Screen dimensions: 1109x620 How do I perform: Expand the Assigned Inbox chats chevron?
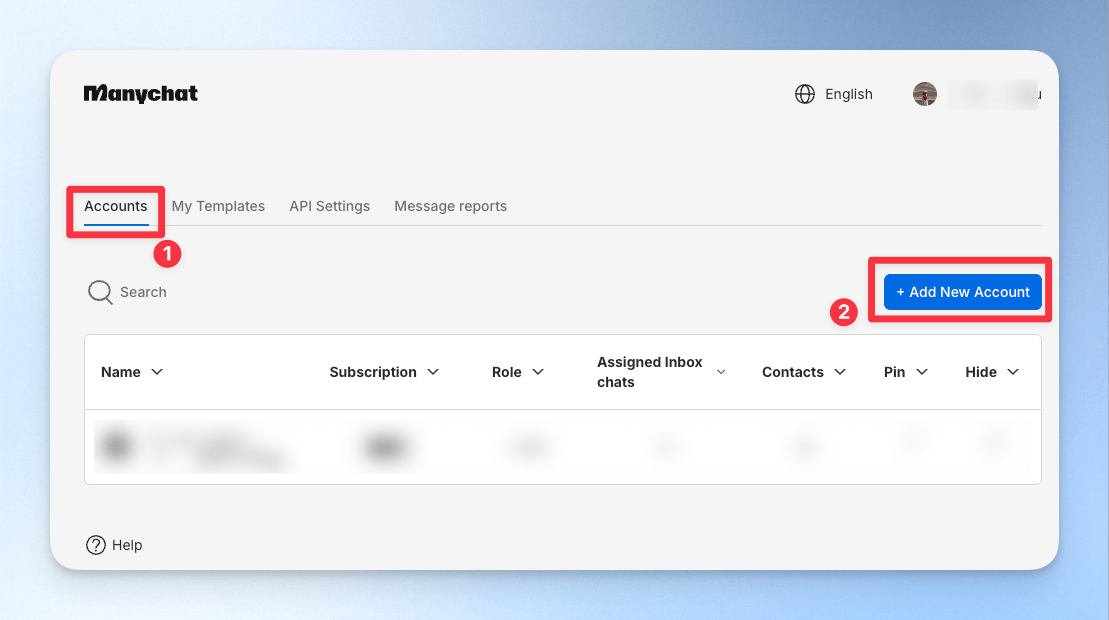coord(721,372)
